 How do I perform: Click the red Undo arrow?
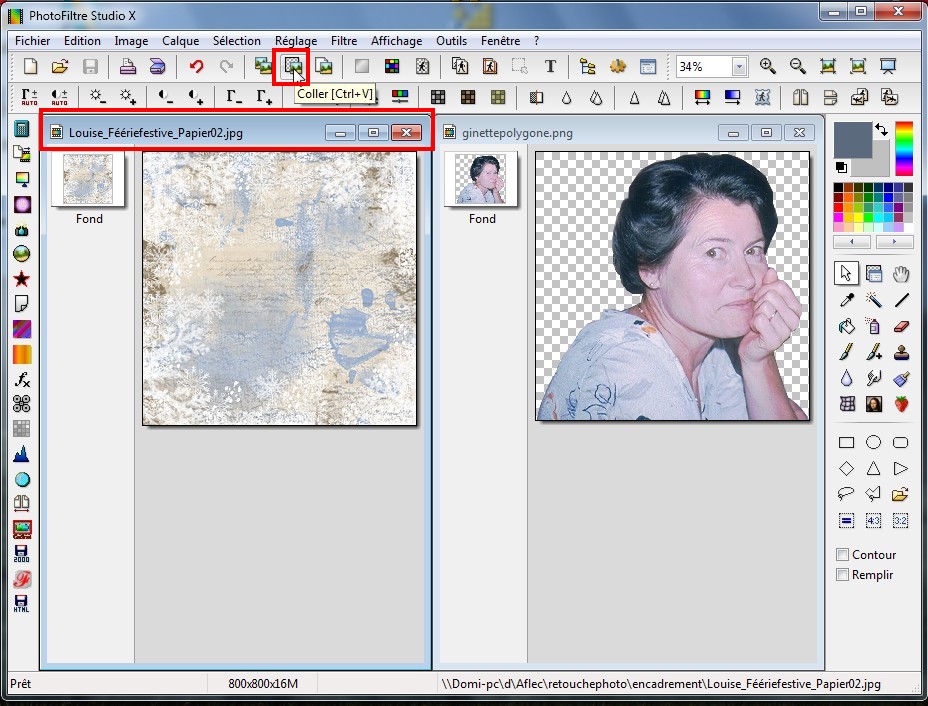[196, 66]
